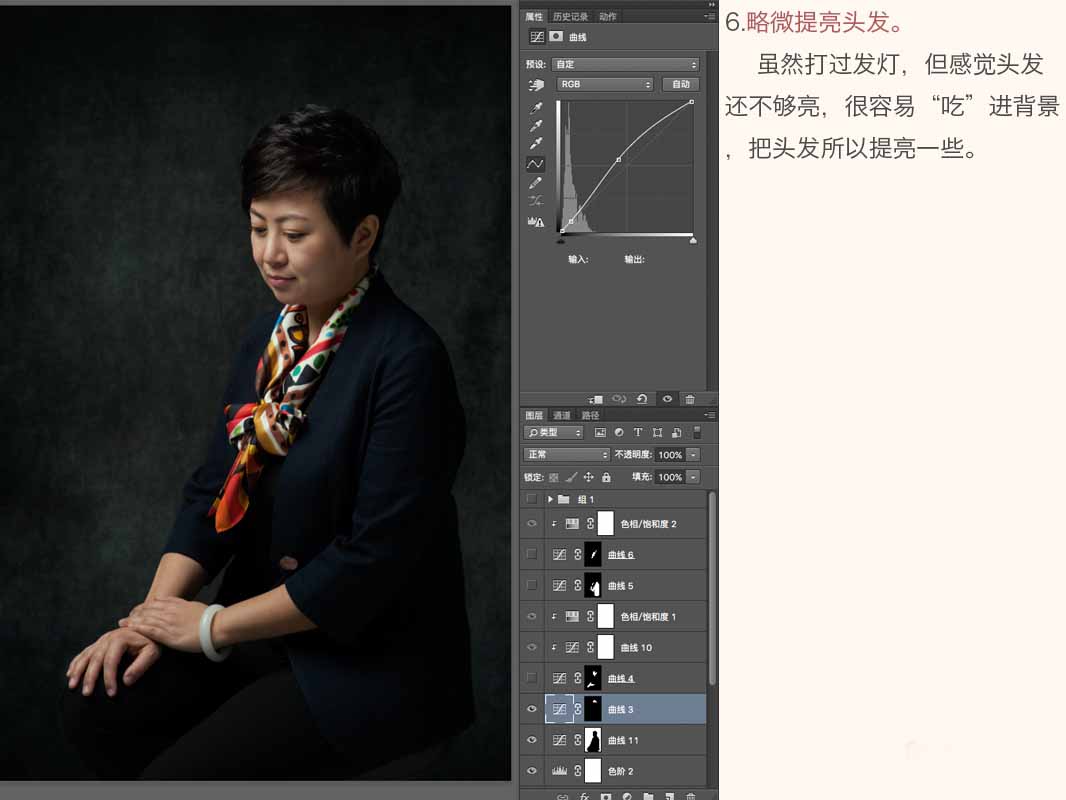This screenshot has height=800, width=1066.
Task: Enable the lock position icon in Layers panel
Action: (589, 477)
